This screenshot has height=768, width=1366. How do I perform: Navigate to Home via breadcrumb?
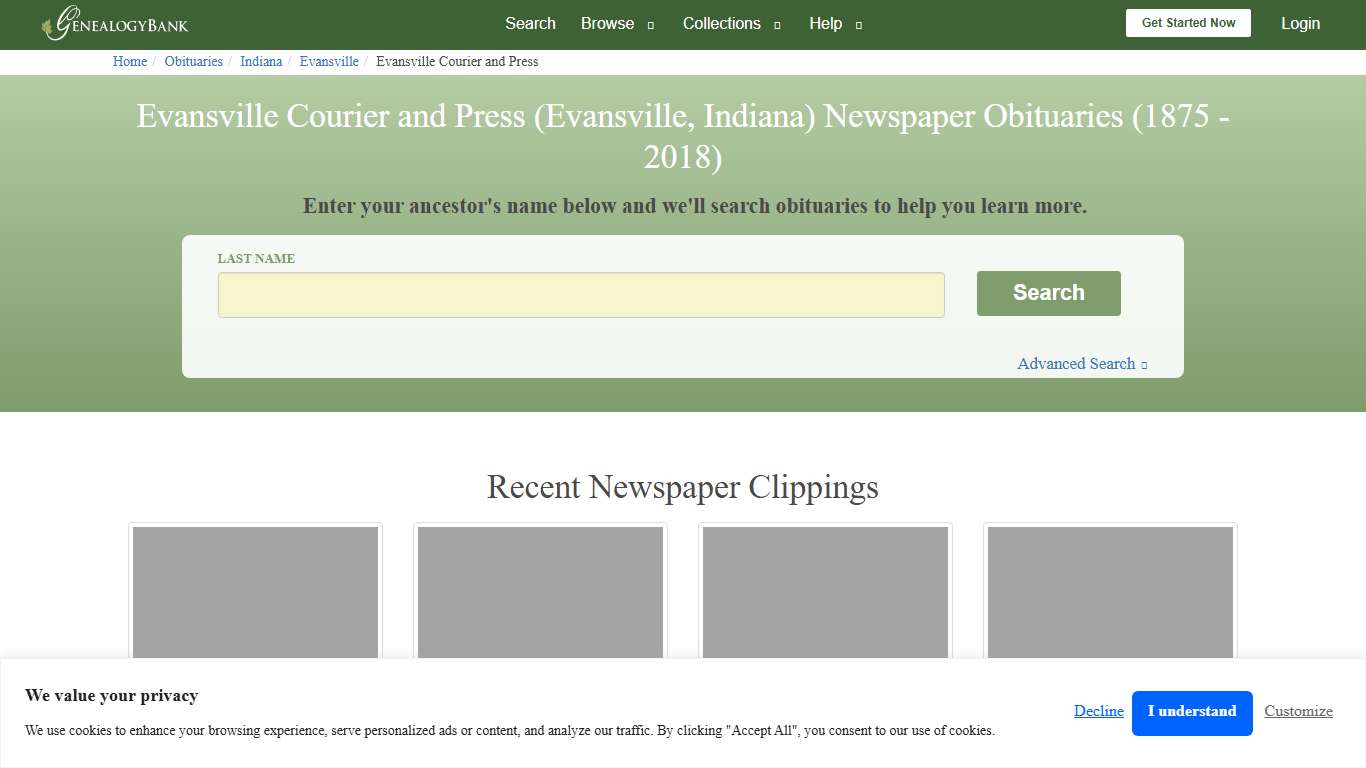click(129, 61)
